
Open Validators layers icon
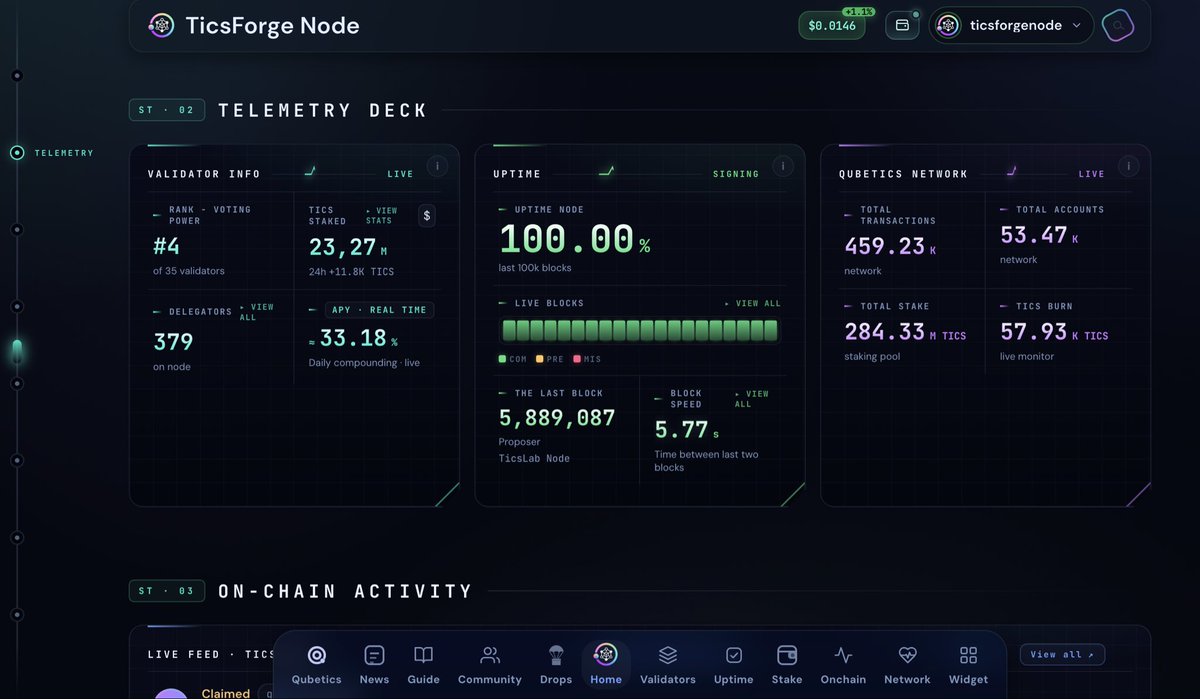point(668,664)
